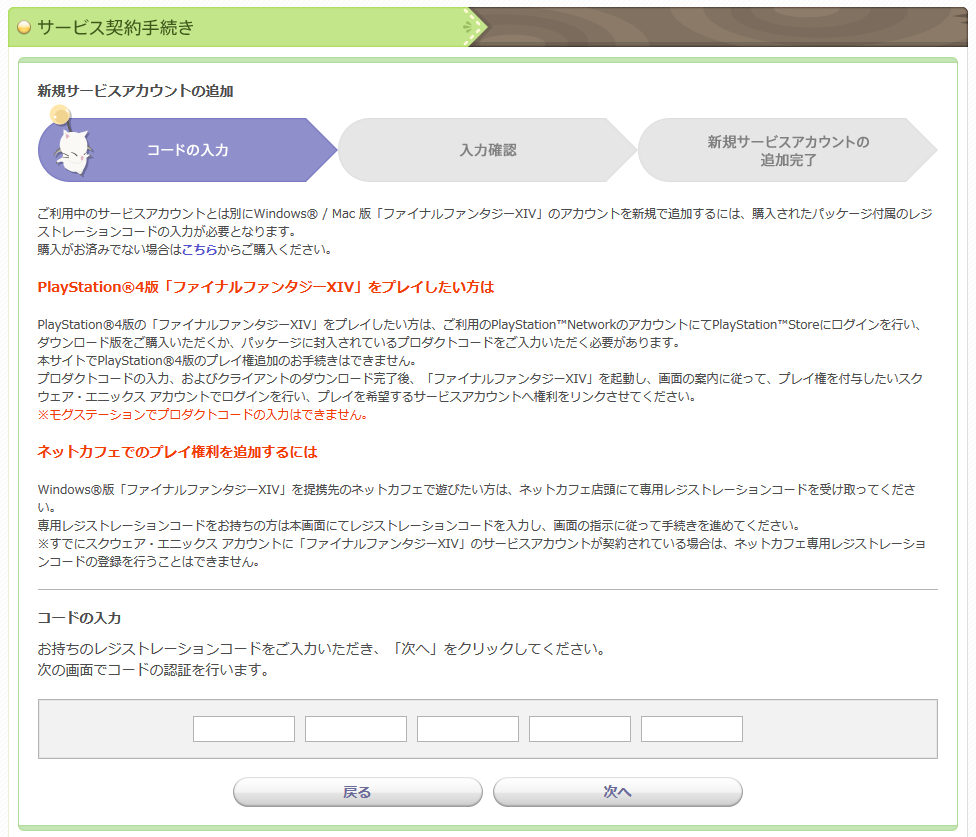Click the fourth registration code input box
This screenshot has height=837, width=976.
click(580, 729)
